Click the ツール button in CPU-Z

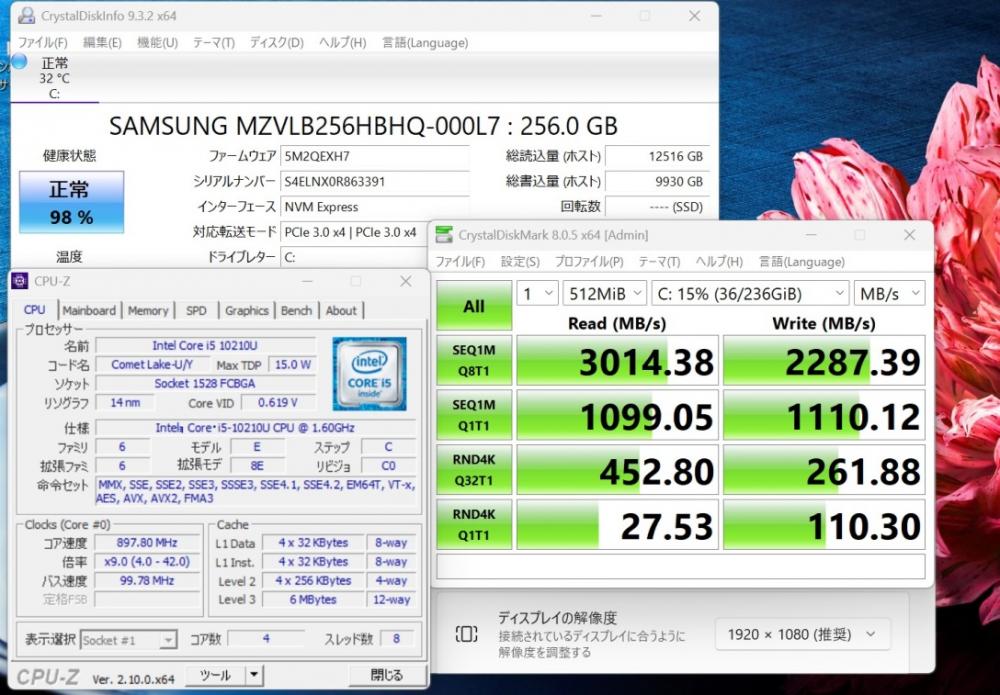pyautogui.click(x=215, y=675)
